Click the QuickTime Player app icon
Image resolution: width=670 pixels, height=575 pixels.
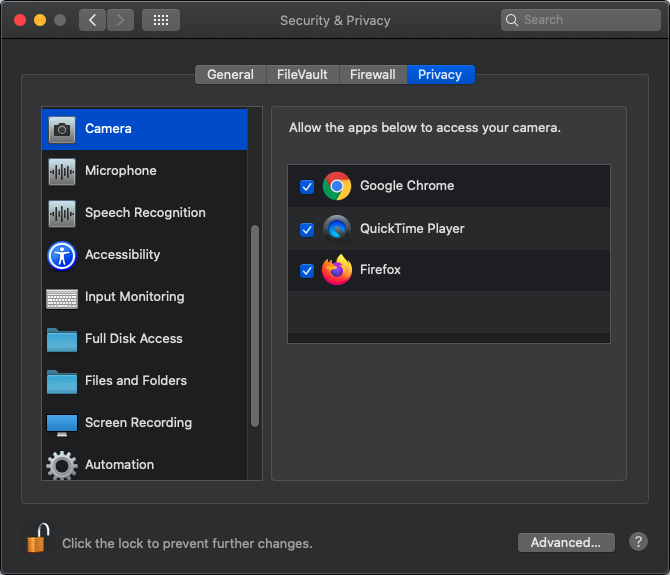click(337, 229)
